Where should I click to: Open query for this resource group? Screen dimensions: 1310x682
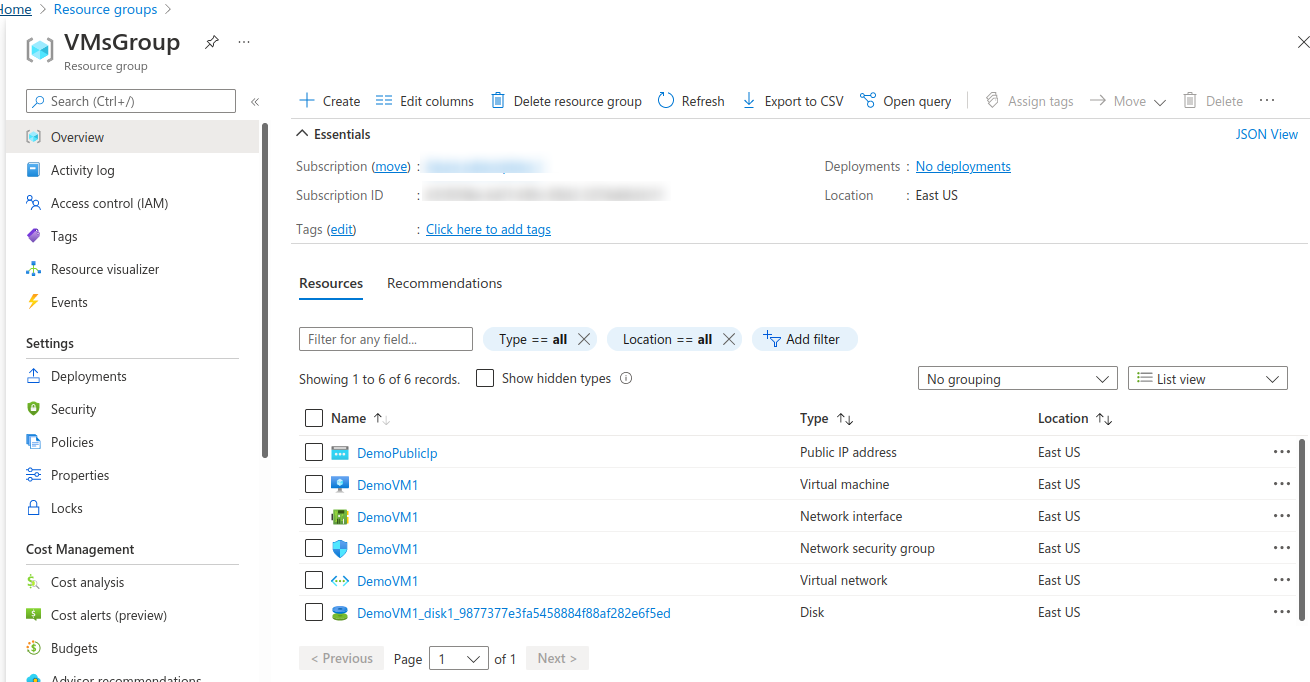click(x=906, y=100)
